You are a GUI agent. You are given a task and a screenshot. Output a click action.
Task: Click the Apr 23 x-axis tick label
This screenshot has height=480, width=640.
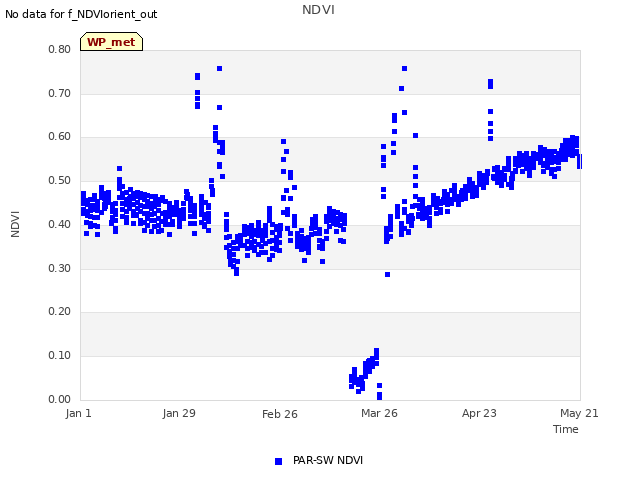click(479, 413)
